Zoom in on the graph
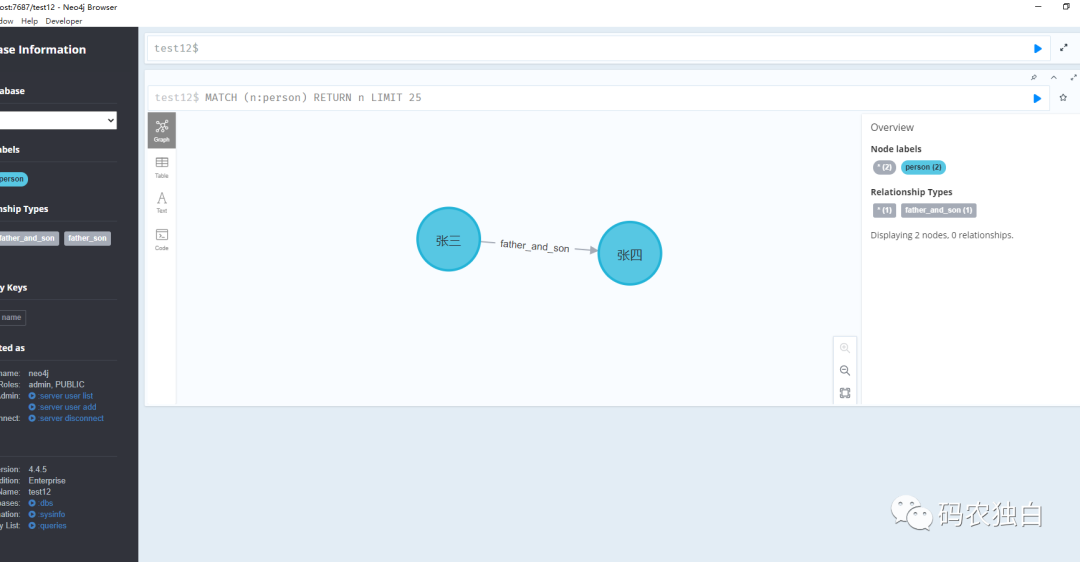Screen dimensions: 1080x562 [844, 348]
